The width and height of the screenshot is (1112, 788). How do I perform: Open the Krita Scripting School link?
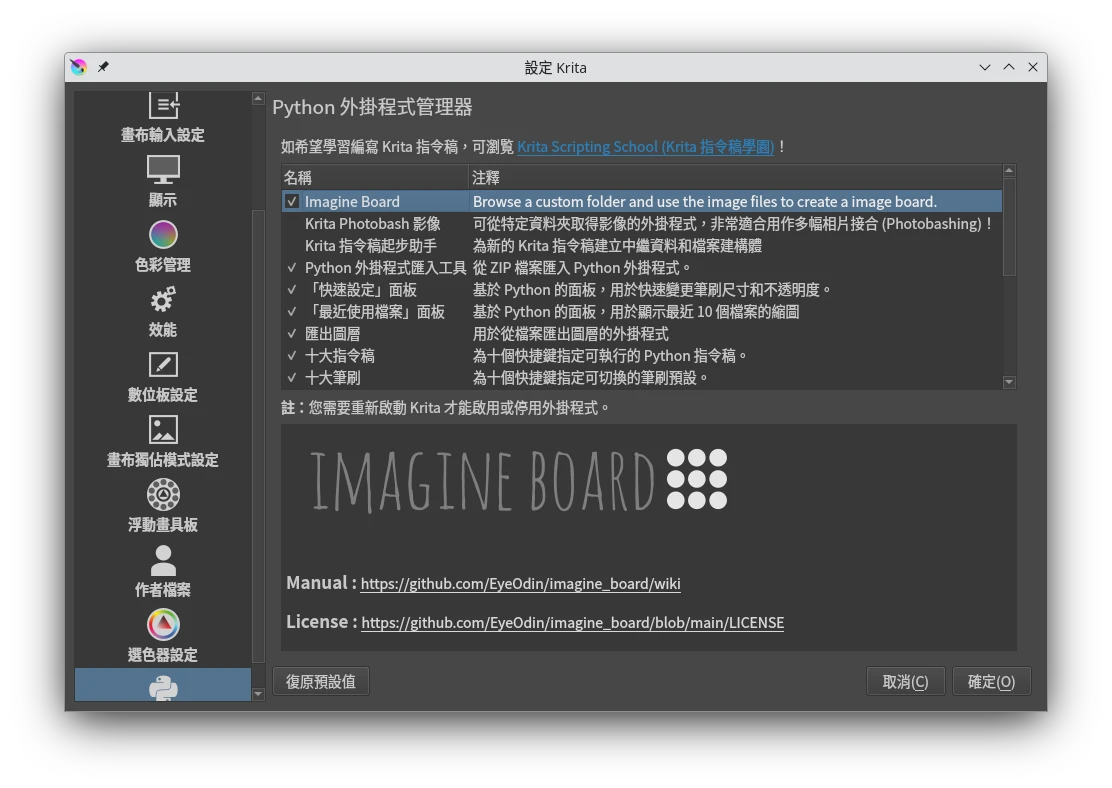pyautogui.click(x=645, y=147)
